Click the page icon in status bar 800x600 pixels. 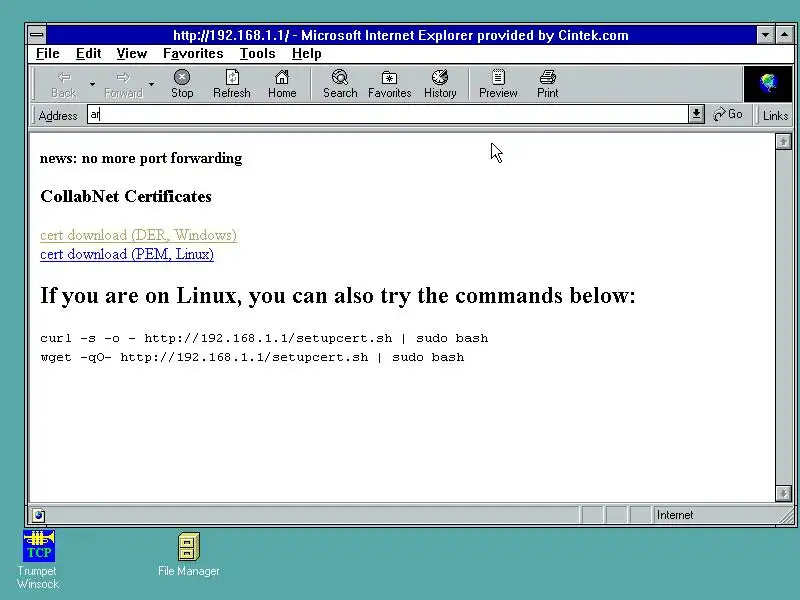click(38, 515)
